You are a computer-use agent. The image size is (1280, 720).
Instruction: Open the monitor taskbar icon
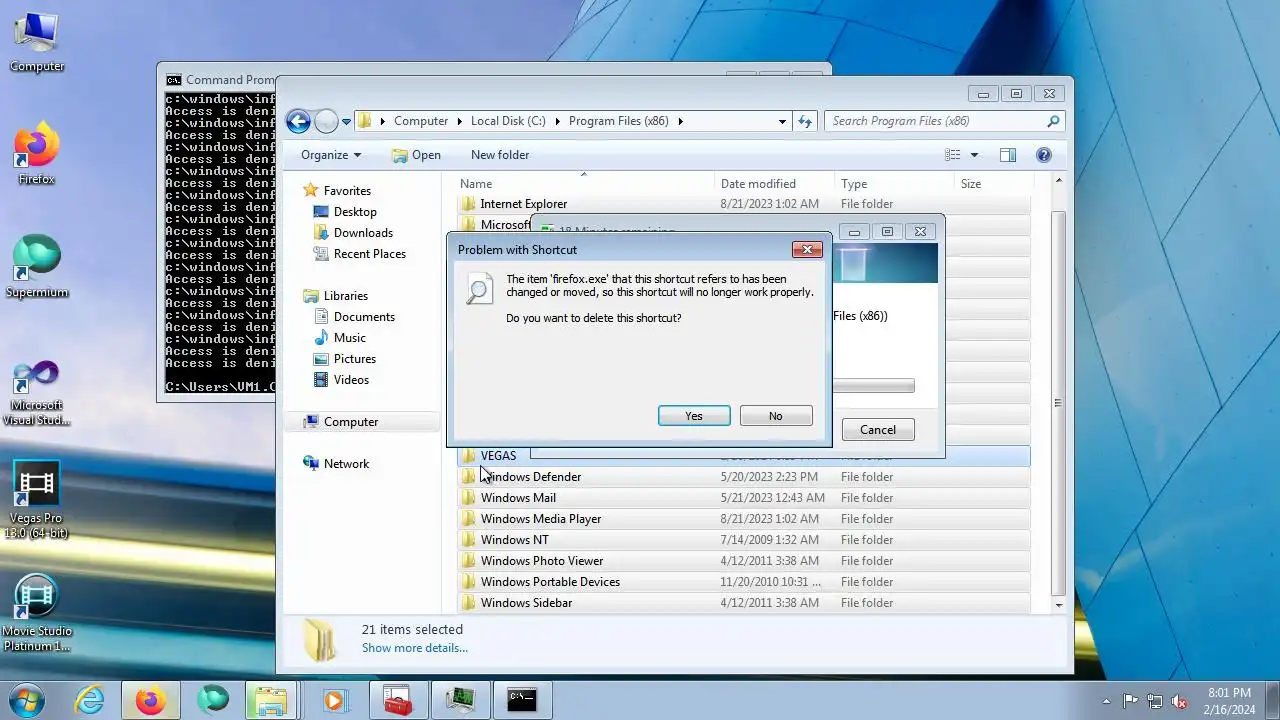pyautogui.click(x=460, y=700)
